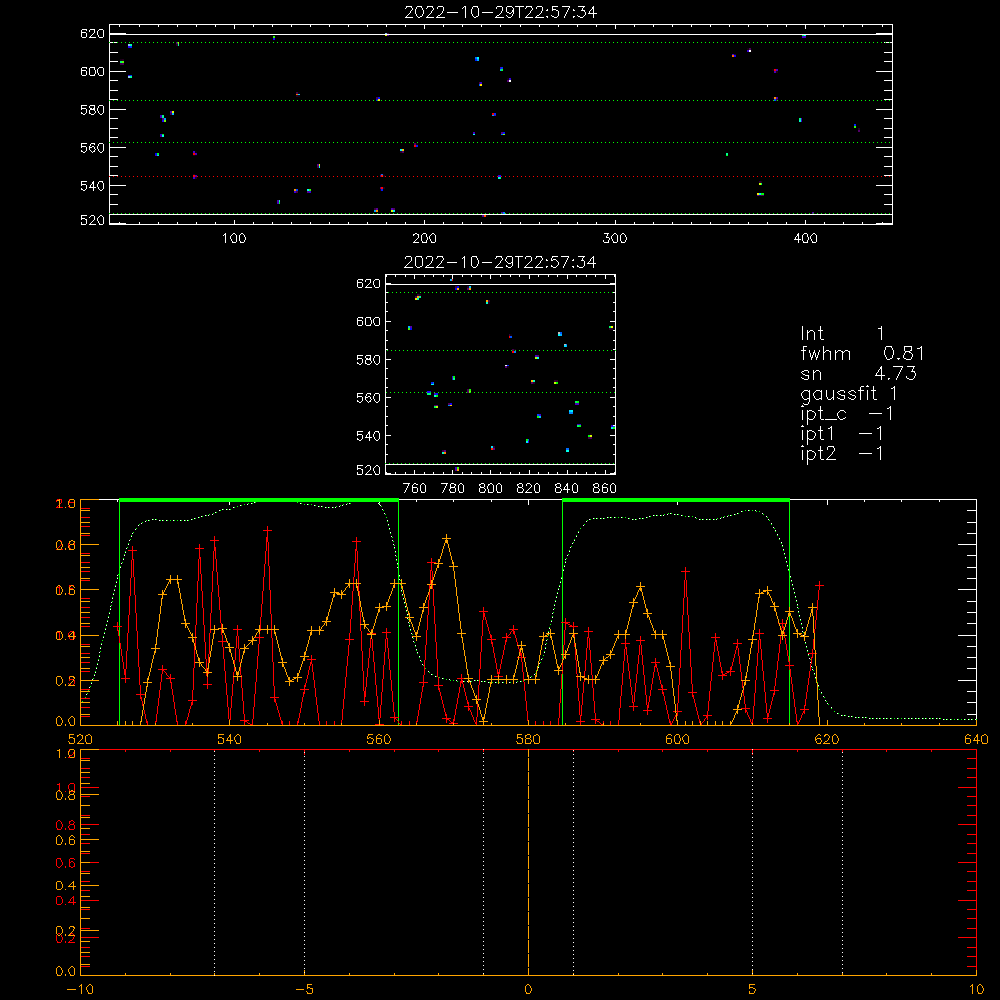Click the 640 tick label on the profile plot axis
This screenshot has width=1000, height=1000.
click(x=976, y=739)
